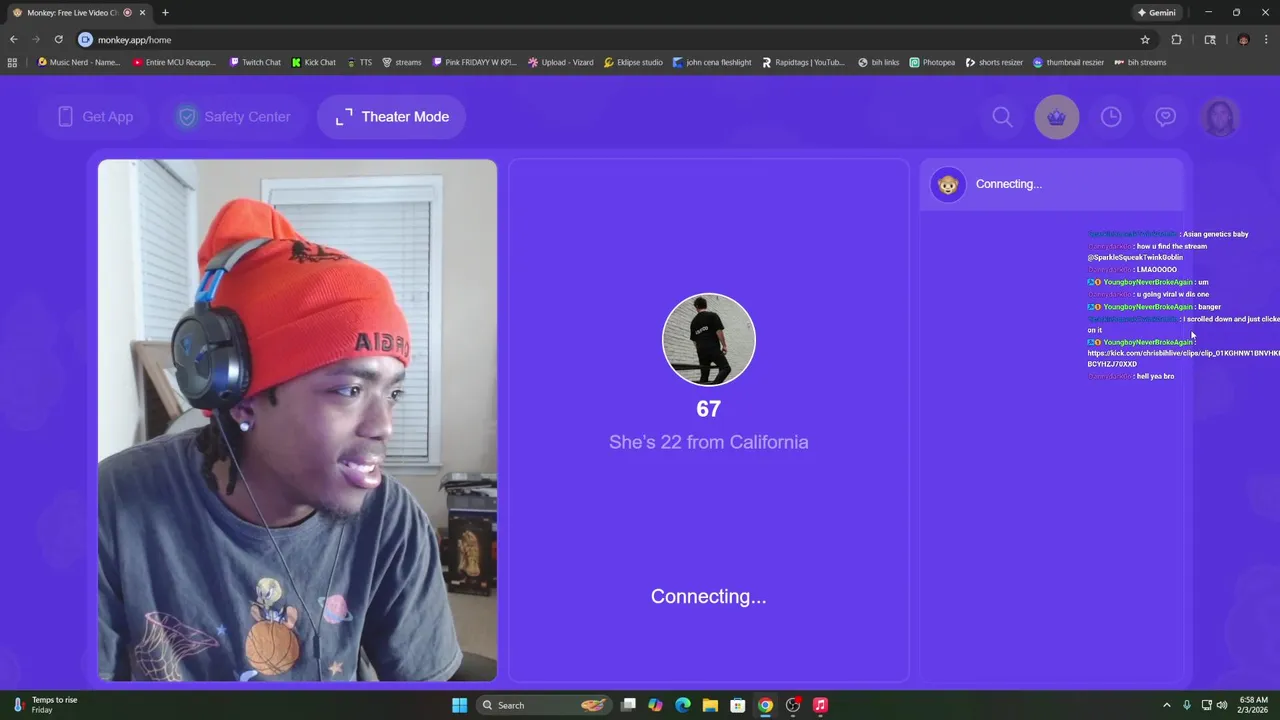Click the chat message 'Asian genetics baby'
This screenshot has width=1280, height=720.
pyautogui.click(x=1216, y=234)
